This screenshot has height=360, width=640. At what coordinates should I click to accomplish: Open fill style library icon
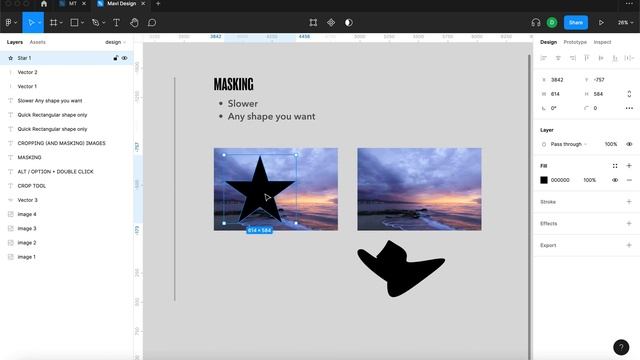[615, 166]
